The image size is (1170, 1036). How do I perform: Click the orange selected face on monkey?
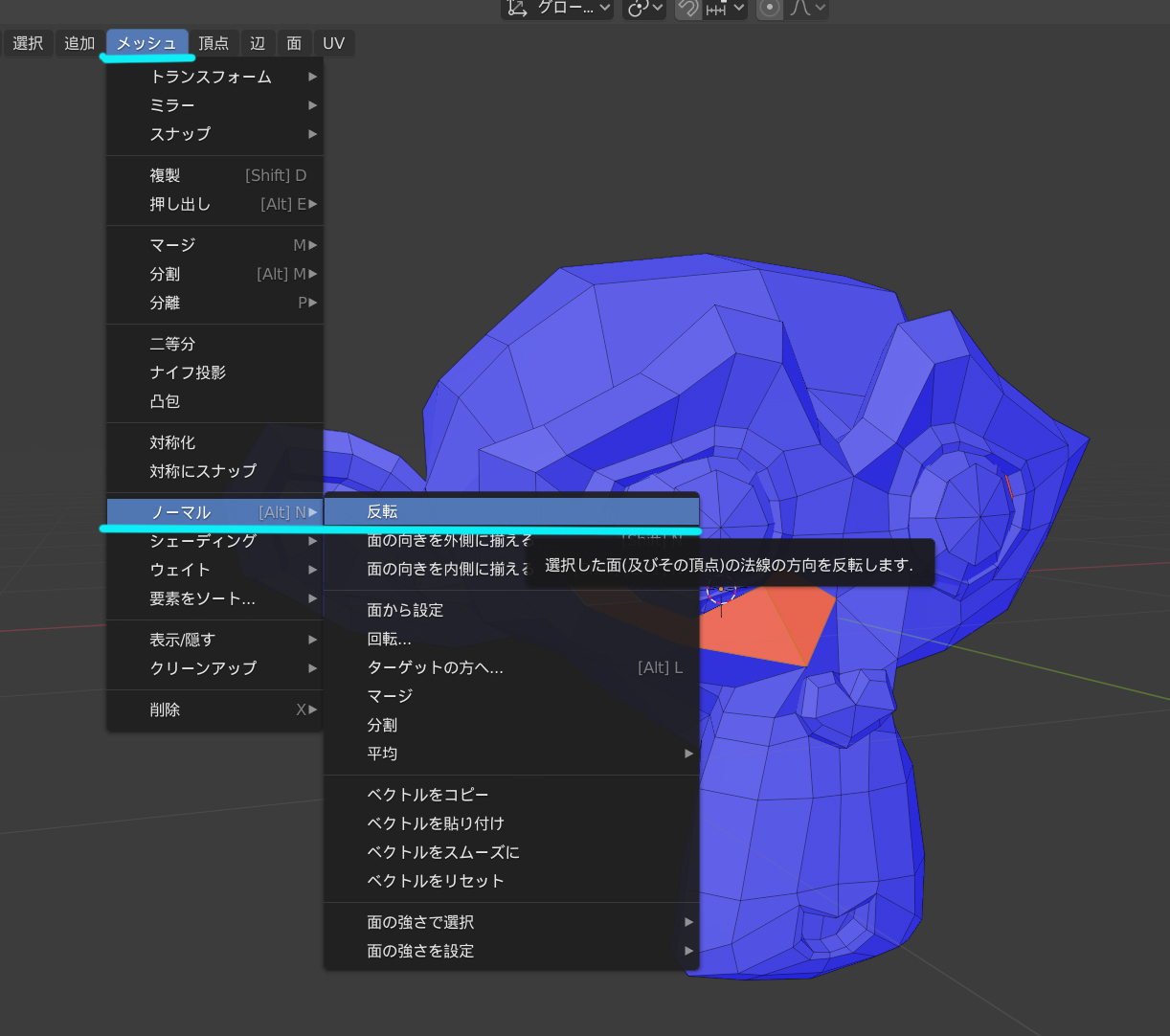pyautogui.click(x=766, y=627)
